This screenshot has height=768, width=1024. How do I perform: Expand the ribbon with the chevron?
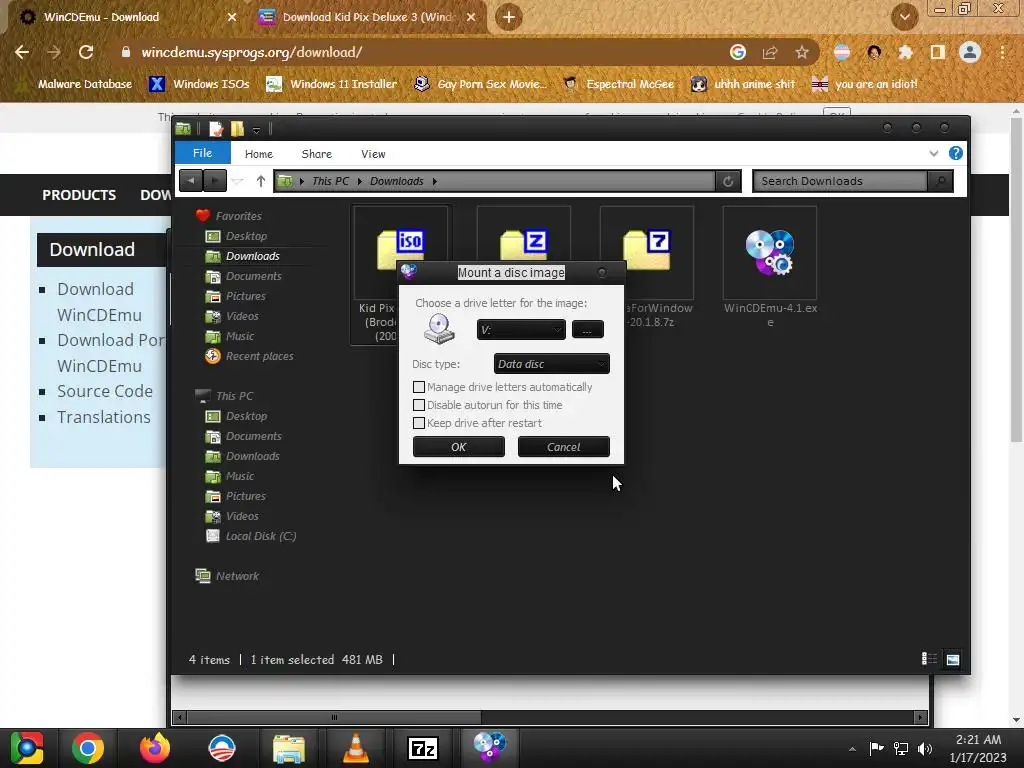coord(934,153)
